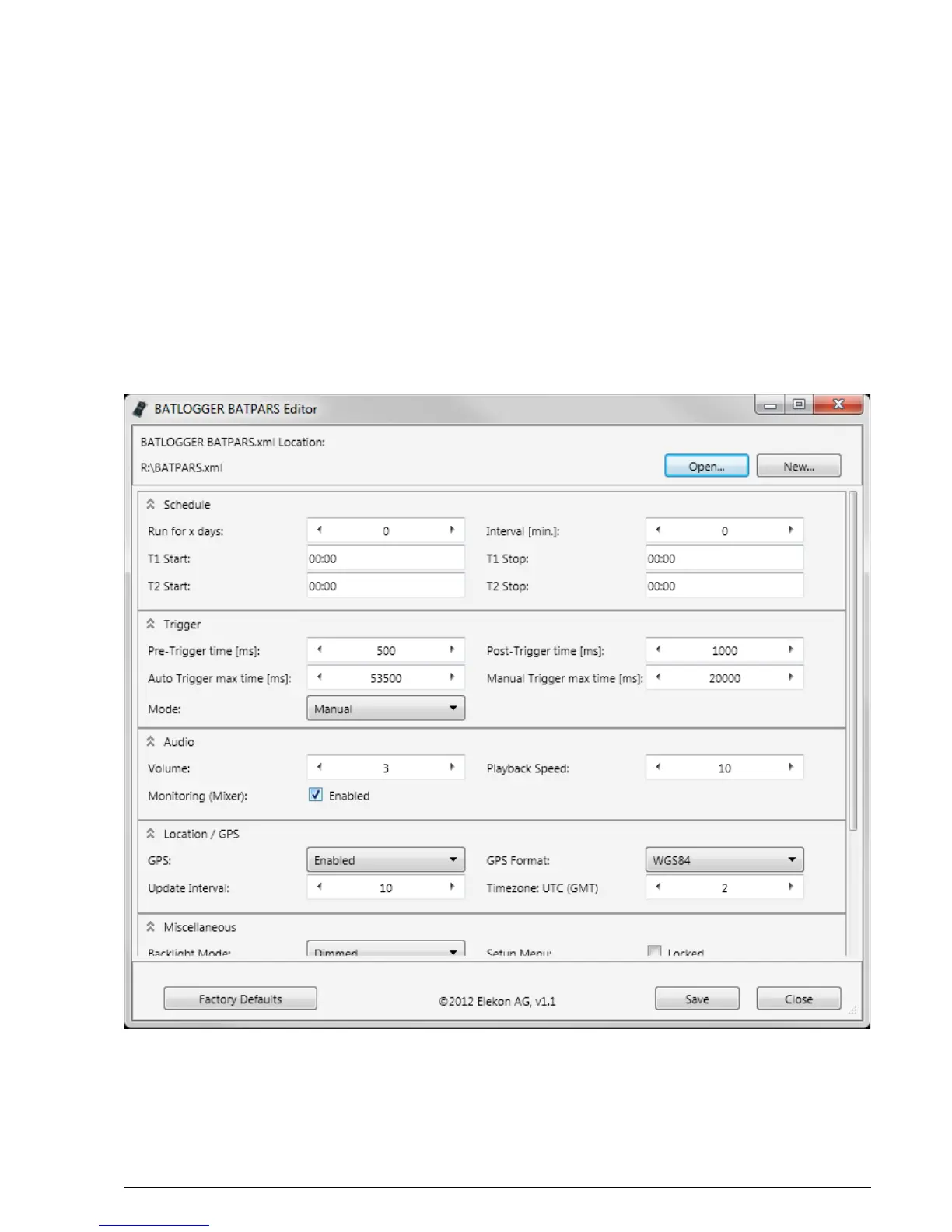The width and height of the screenshot is (952, 1232).
Task: Open the Backlight Mode dropdown
Action: (386, 949)
